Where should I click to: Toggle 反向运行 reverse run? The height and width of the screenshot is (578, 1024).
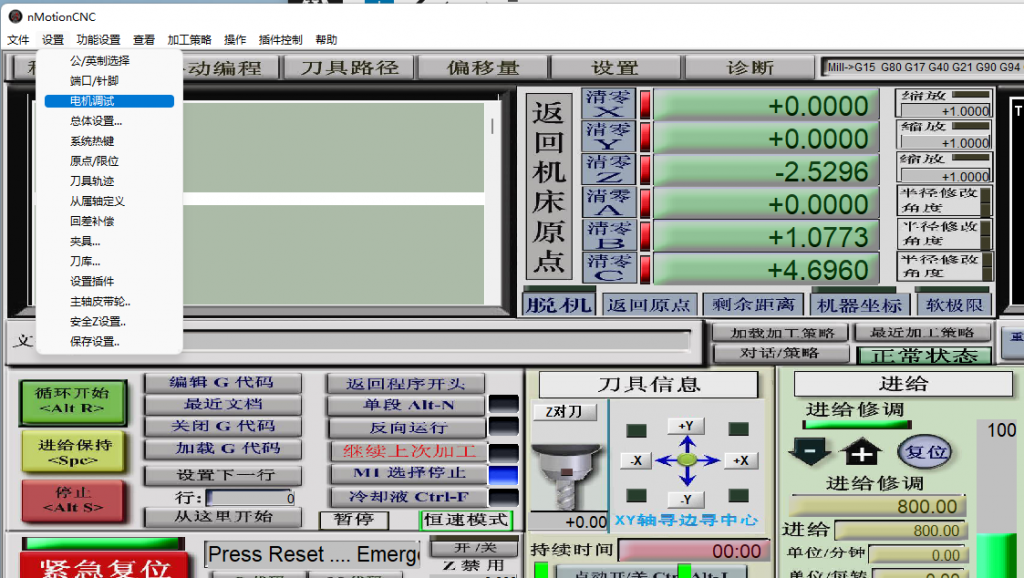[x=407, y=428]
